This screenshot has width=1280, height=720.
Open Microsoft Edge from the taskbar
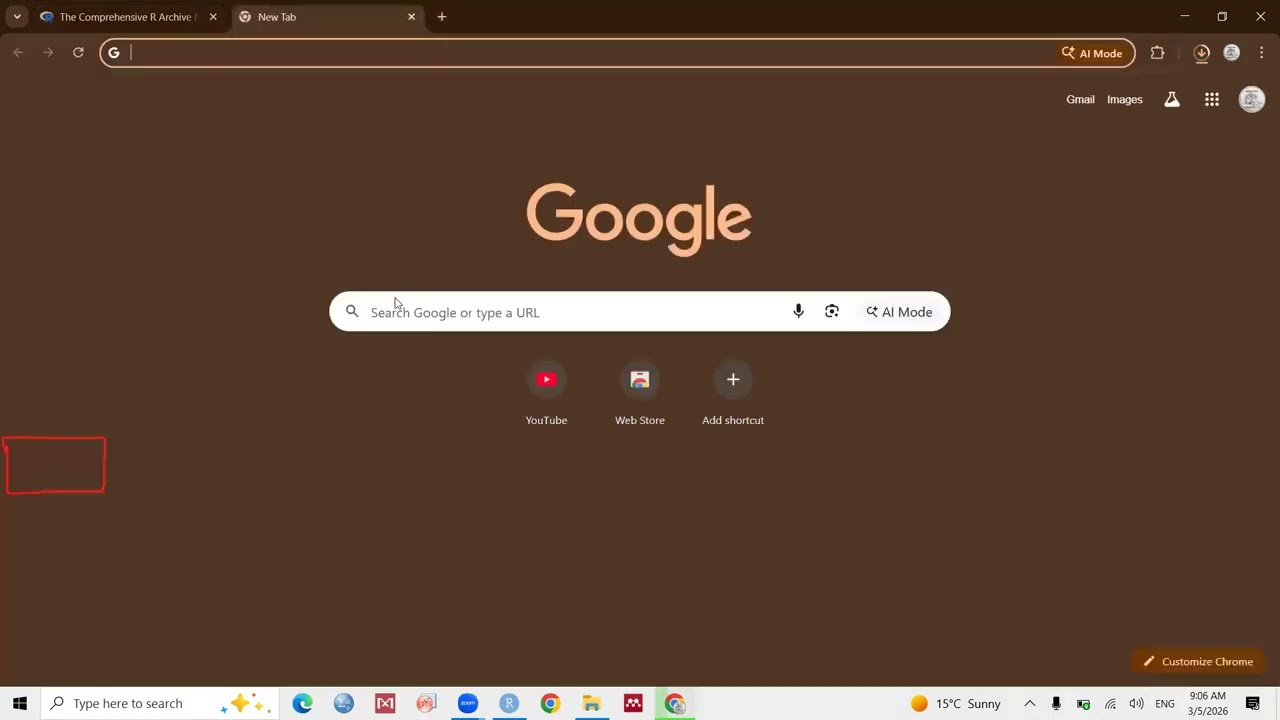click(x=302, y=704)
